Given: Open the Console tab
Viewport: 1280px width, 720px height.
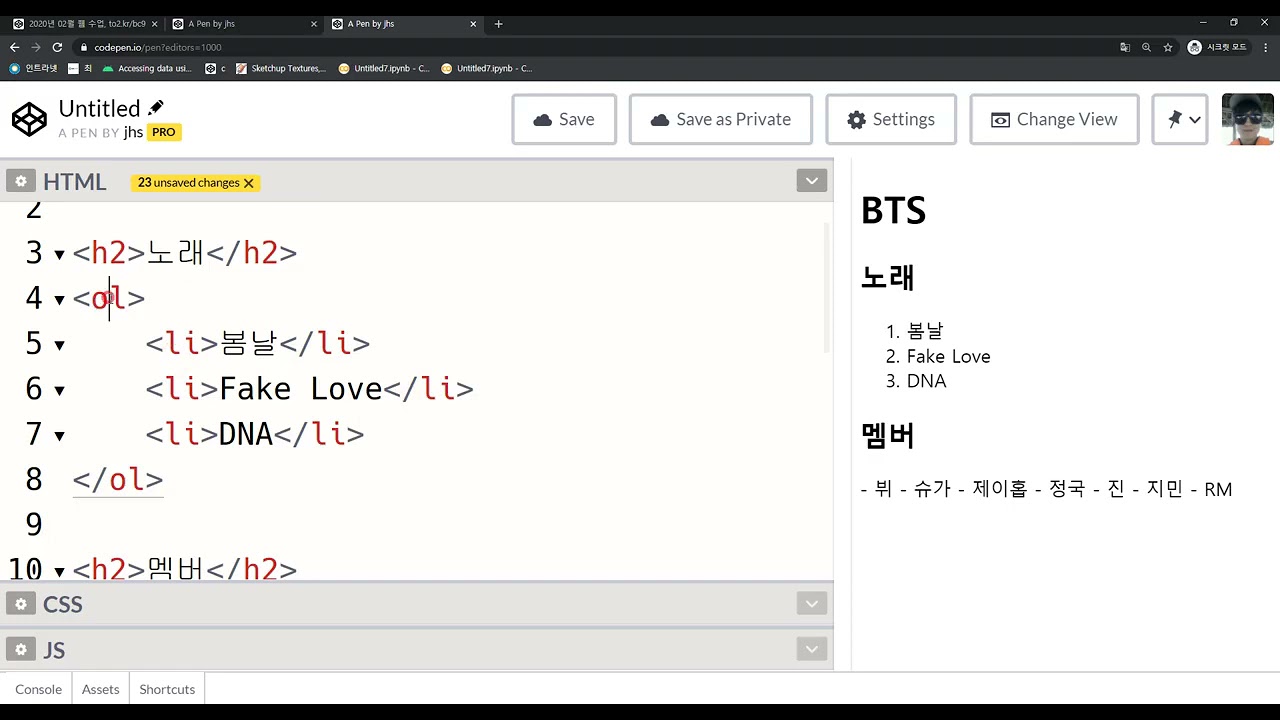Looking at the screenshot, I should coord(38,689).
